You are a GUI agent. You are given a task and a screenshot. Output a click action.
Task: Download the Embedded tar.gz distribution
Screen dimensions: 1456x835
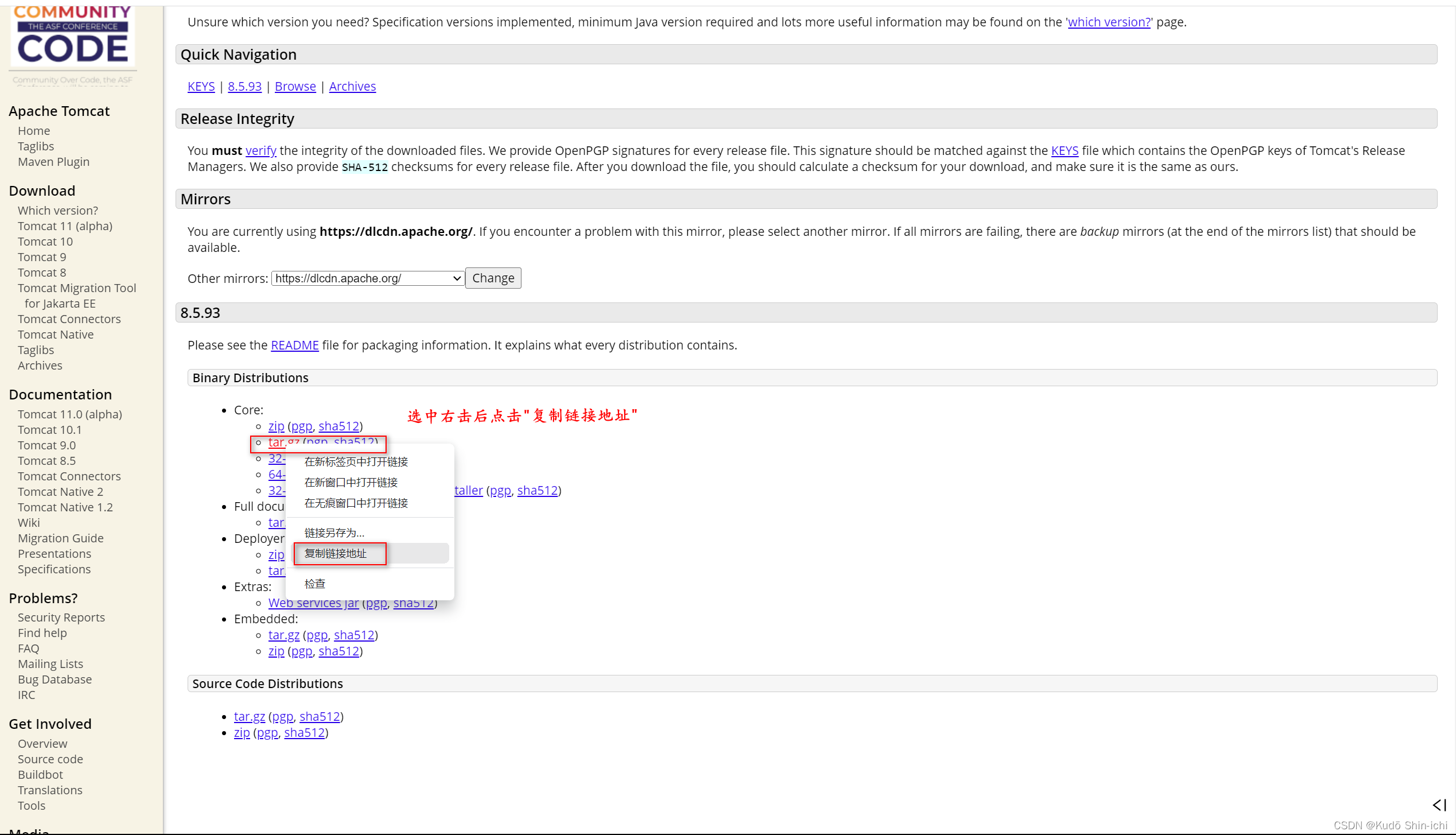click(283, 635)
